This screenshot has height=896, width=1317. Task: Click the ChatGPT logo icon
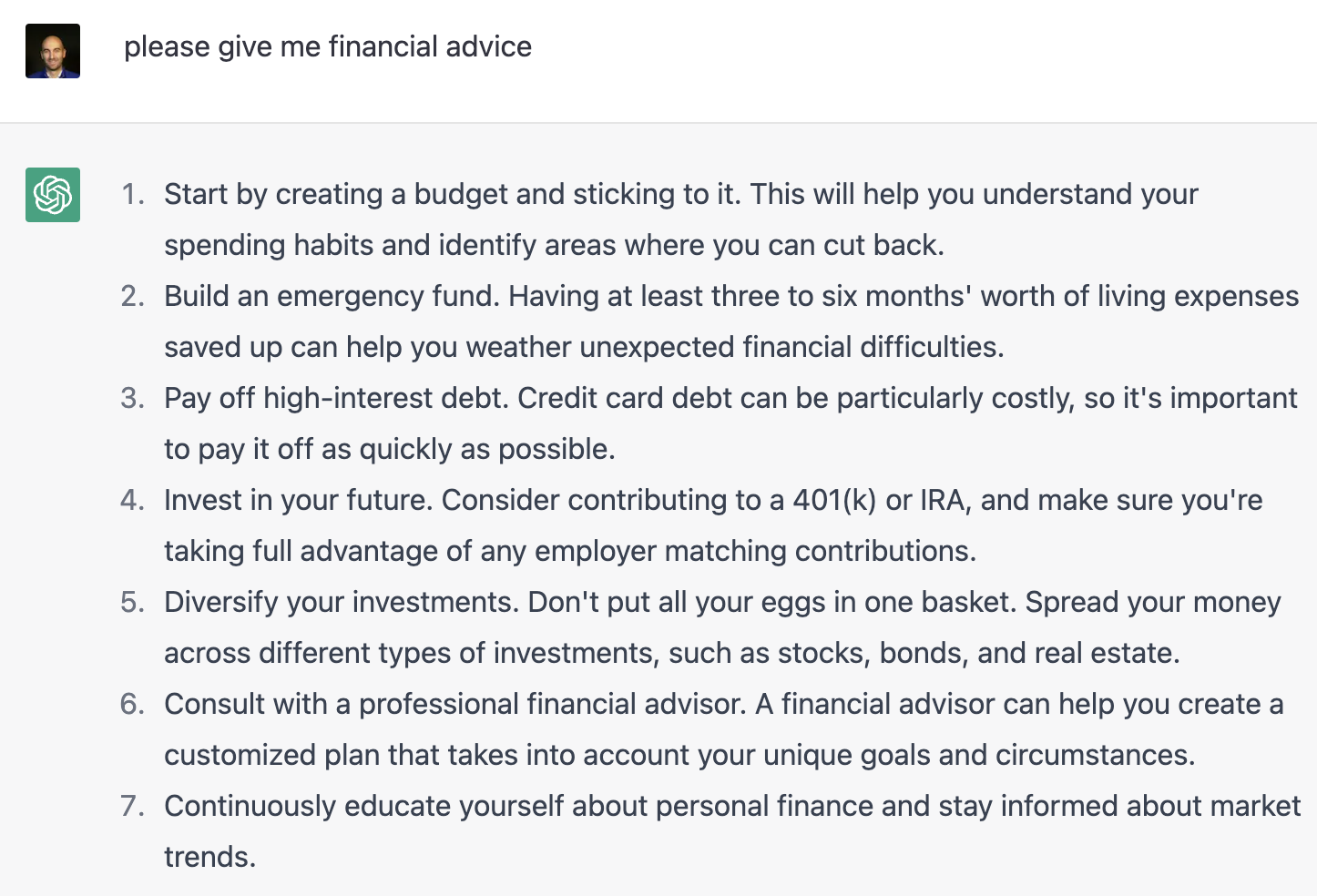(x=53, y=195)
